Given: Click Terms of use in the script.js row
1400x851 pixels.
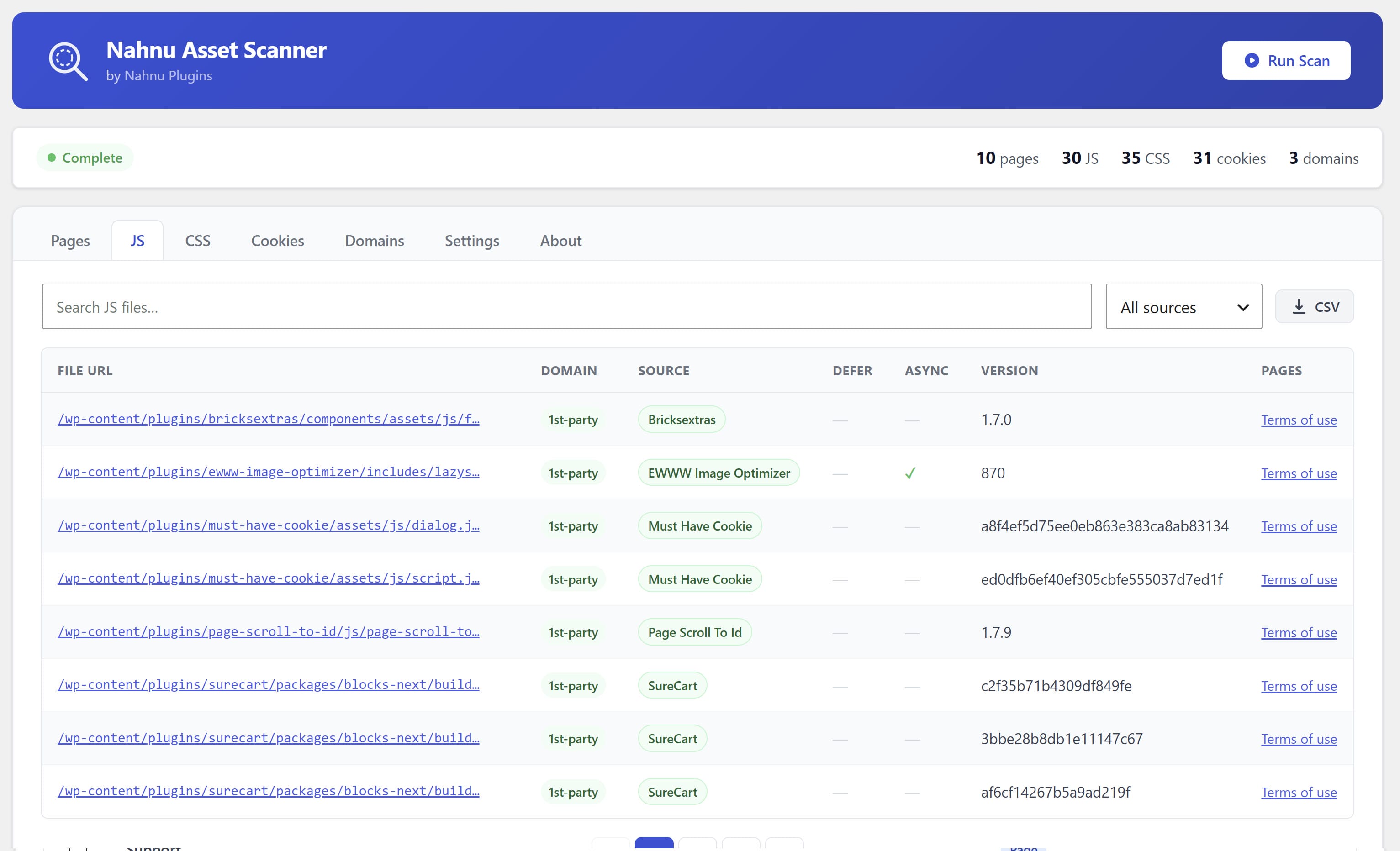Looking at the screenshot, I should tap(1299, 579).
